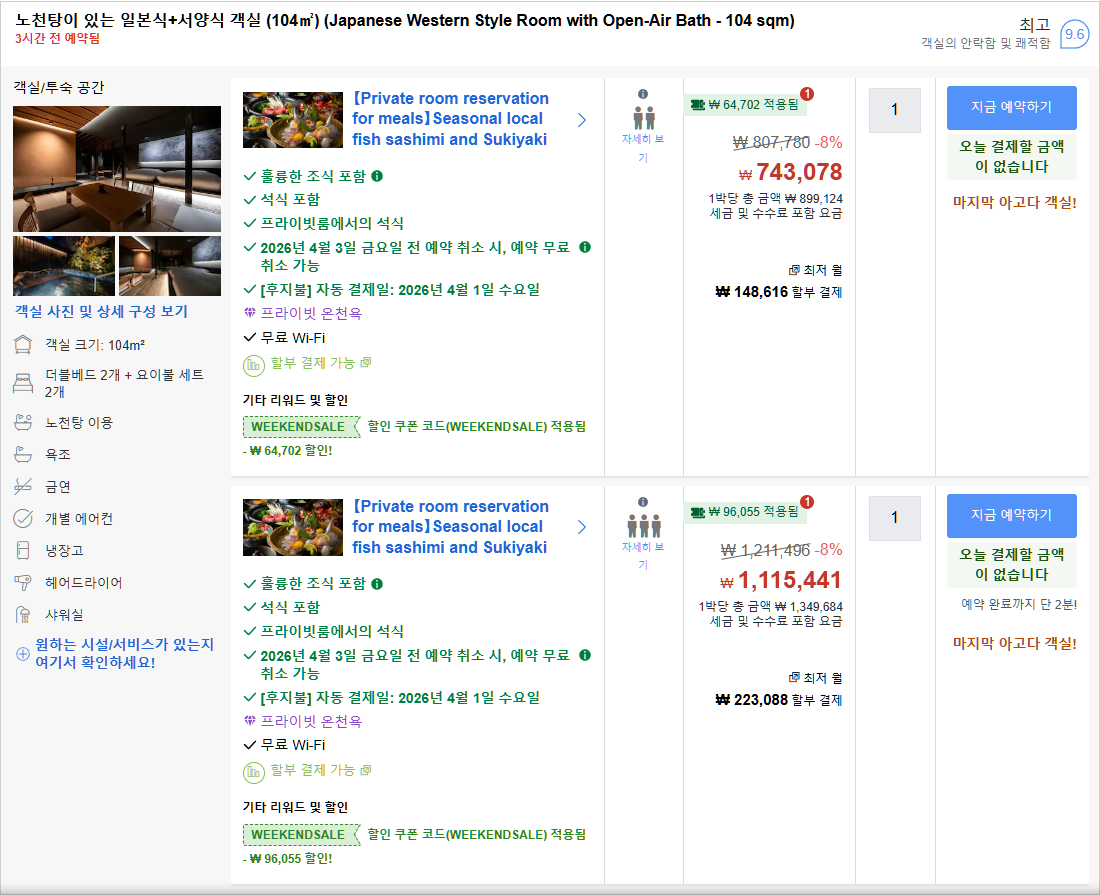Open first Private room reservation meal title
1100x895 pixels.
tap(450, 119)
